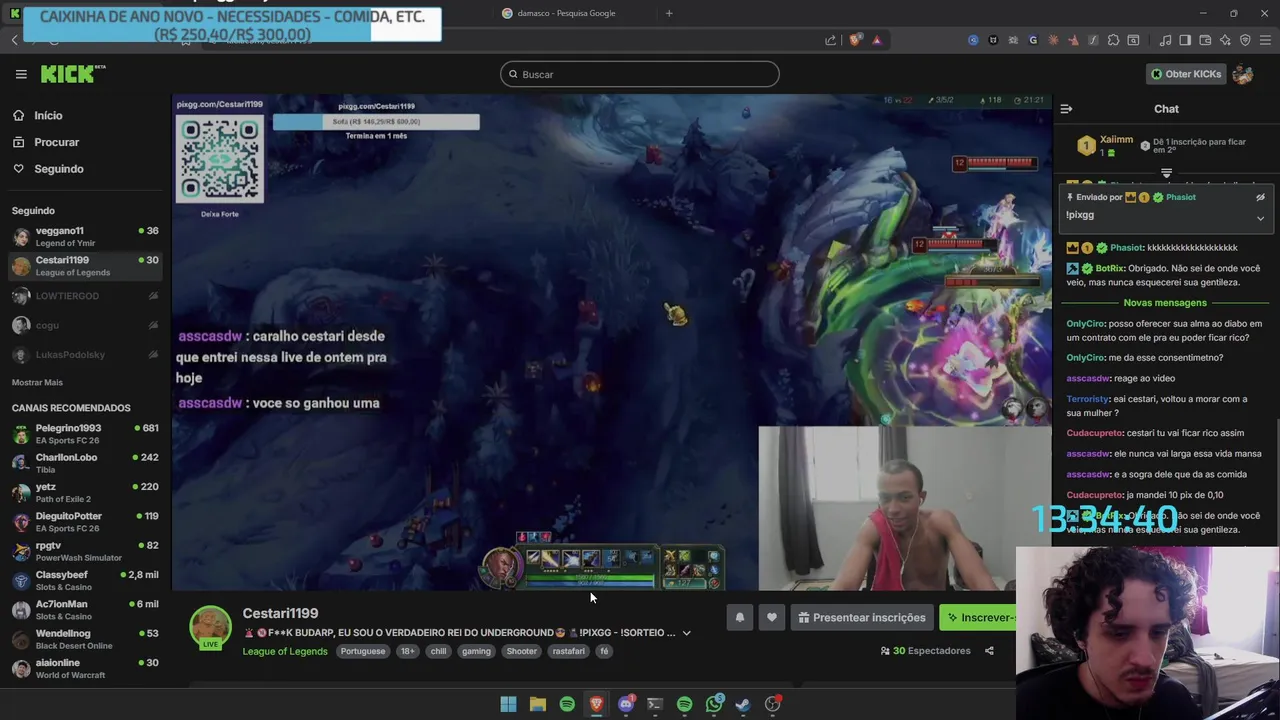Toggle the notification bell for Cestari1199

click(740, 618)
